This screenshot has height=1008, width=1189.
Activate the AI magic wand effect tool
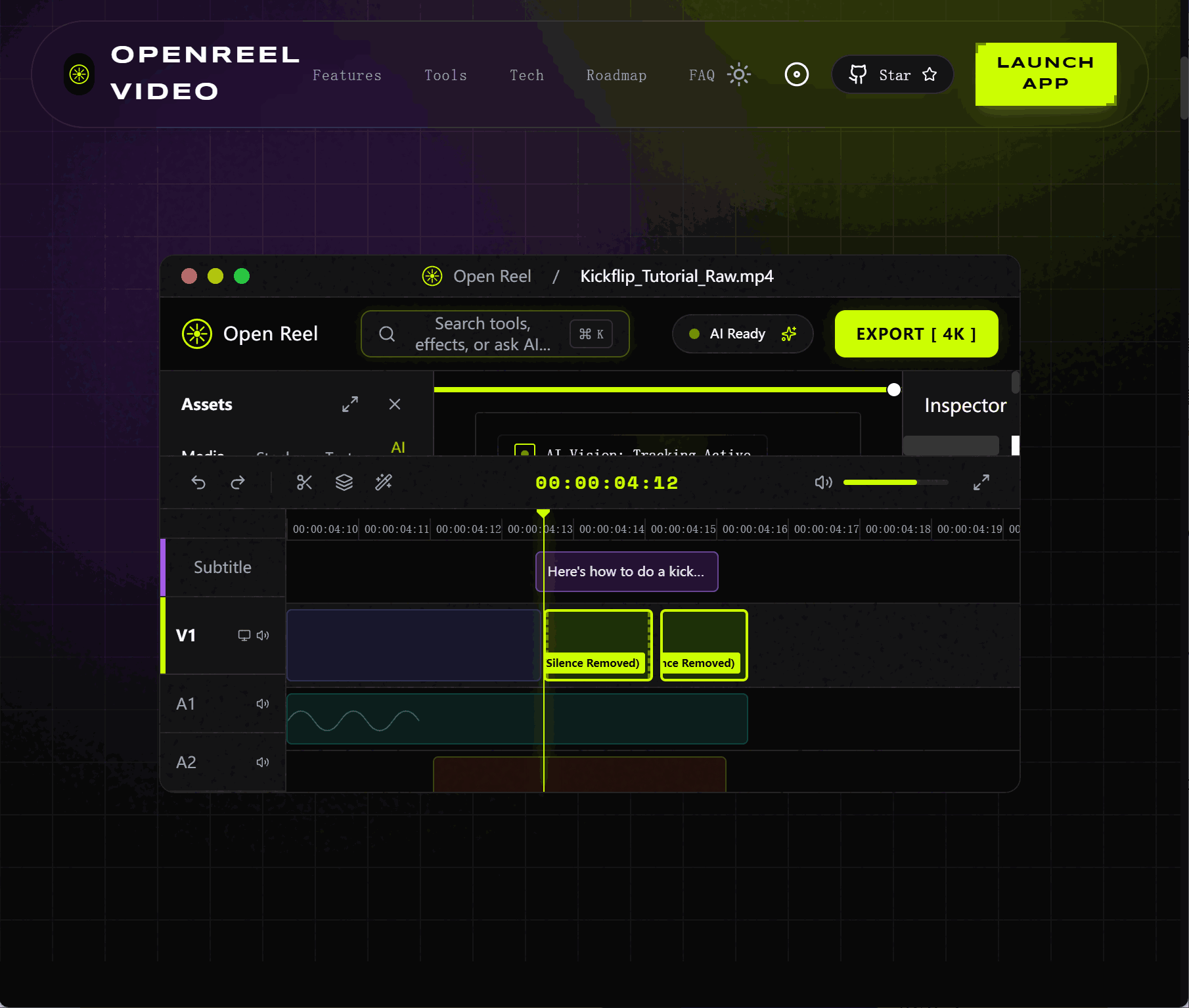tap(384, 482)
